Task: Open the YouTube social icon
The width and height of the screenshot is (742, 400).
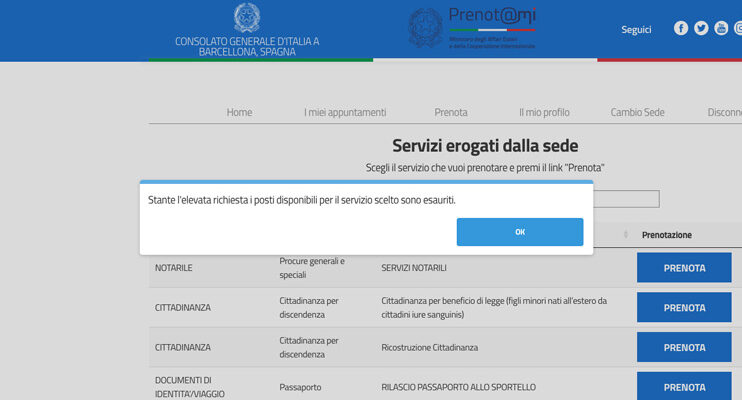Action: click(721, 28)
